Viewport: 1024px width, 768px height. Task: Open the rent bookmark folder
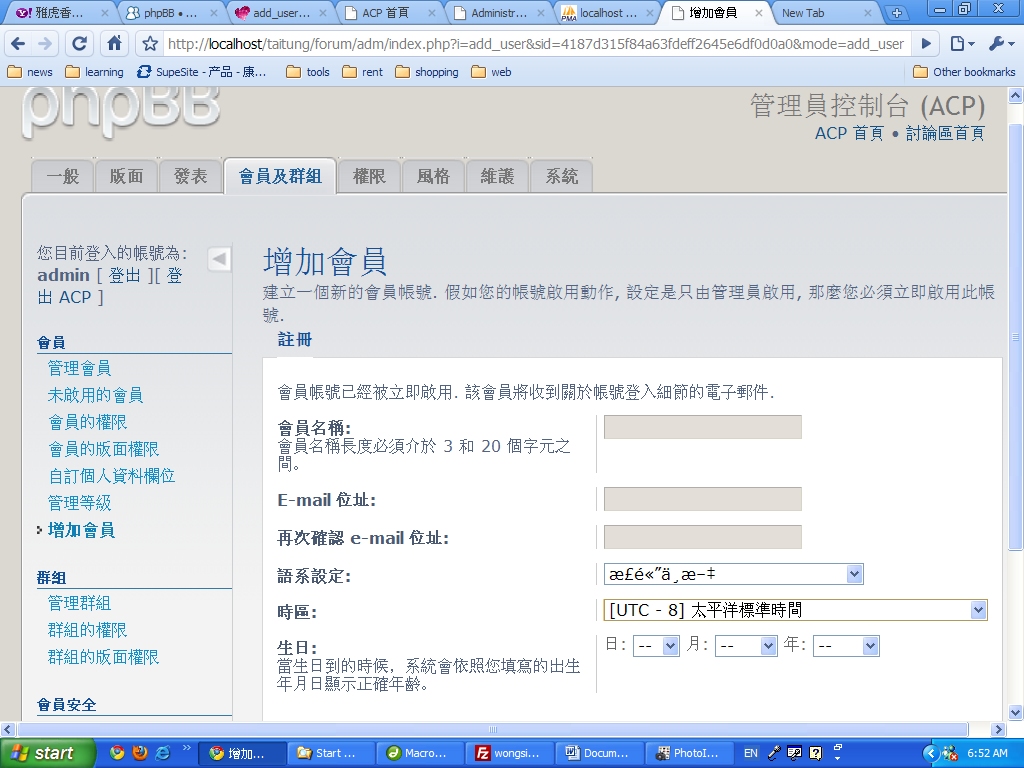(x=363, y=72)
